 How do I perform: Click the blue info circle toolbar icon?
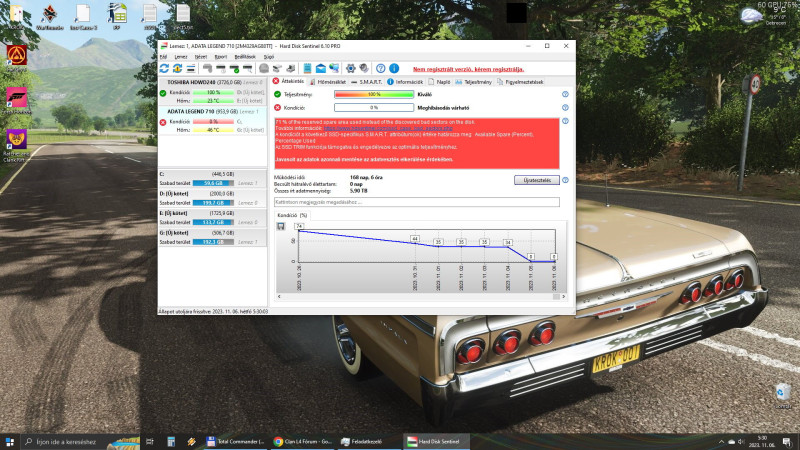point(394,68)
